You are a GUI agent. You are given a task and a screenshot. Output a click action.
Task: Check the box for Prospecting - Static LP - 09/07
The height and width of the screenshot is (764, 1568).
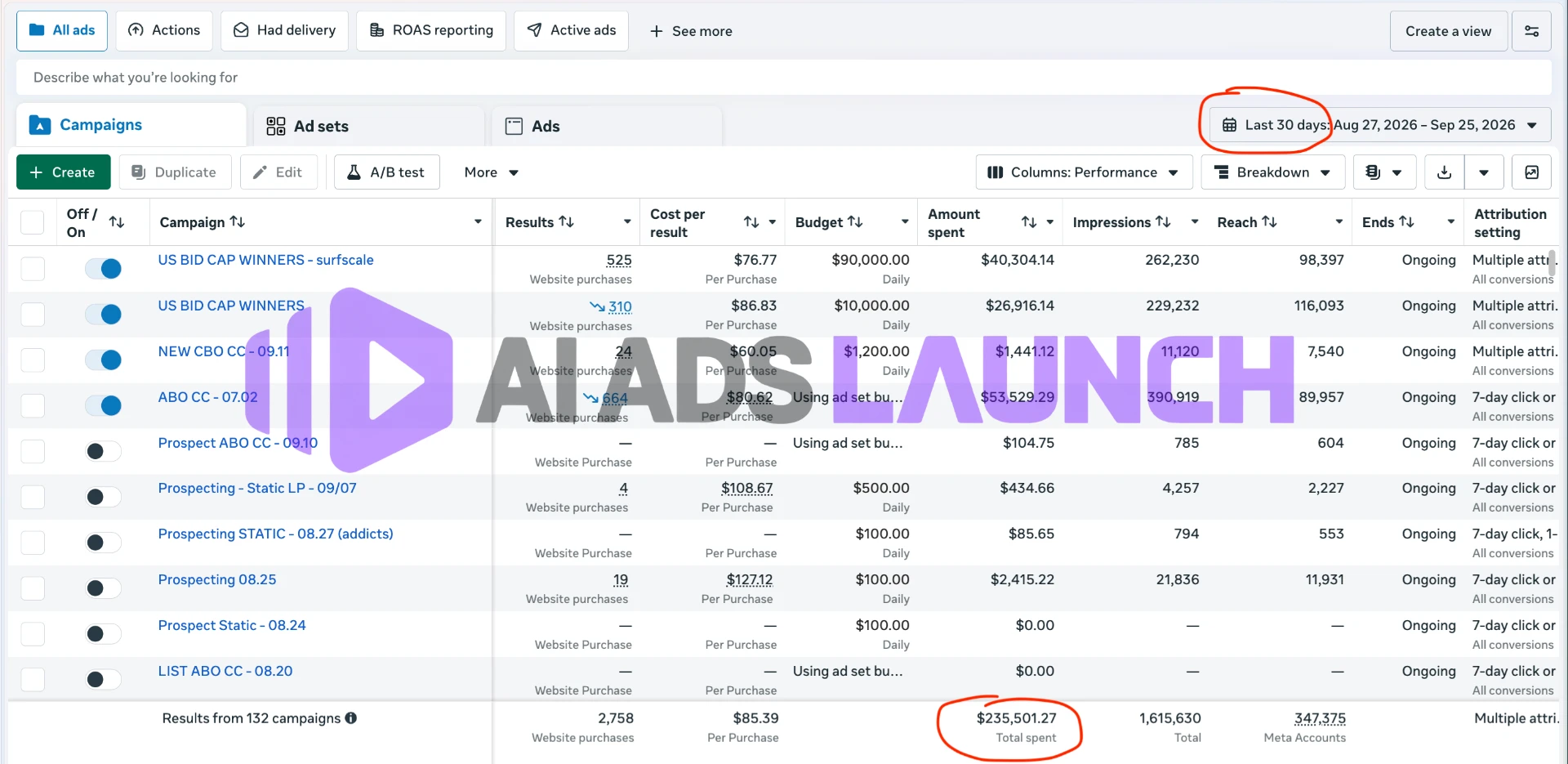click(33, 497)
